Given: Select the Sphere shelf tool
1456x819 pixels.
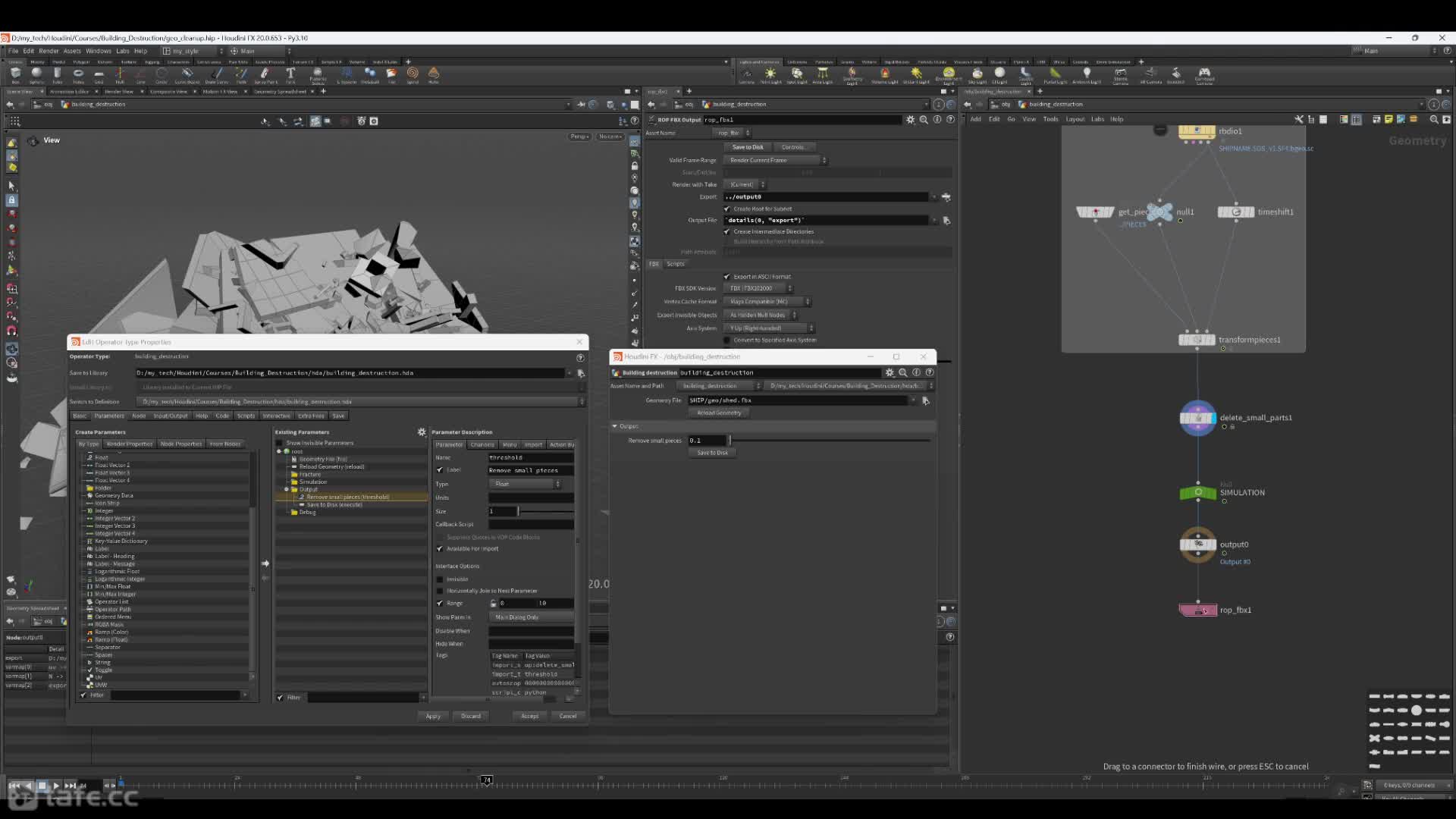Looking at the screenshot, I should [x=36, y=74].
